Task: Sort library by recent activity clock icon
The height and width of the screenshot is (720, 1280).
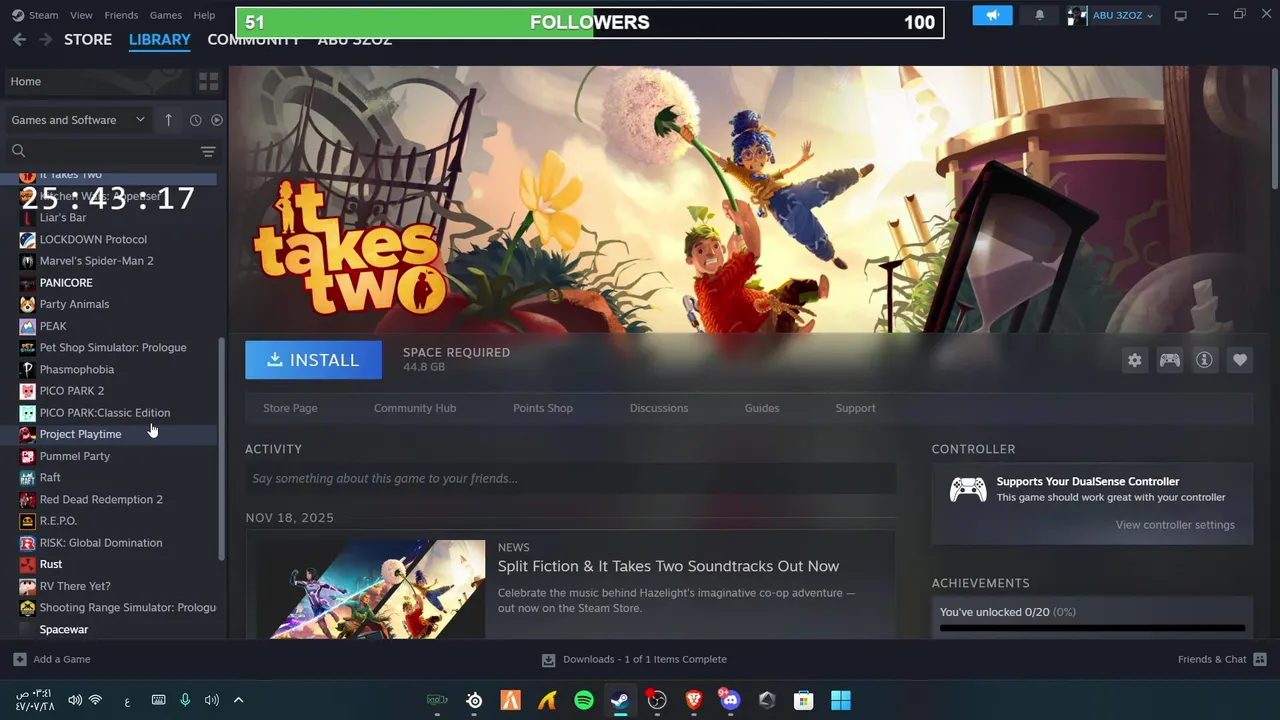Action: point(195,120)
